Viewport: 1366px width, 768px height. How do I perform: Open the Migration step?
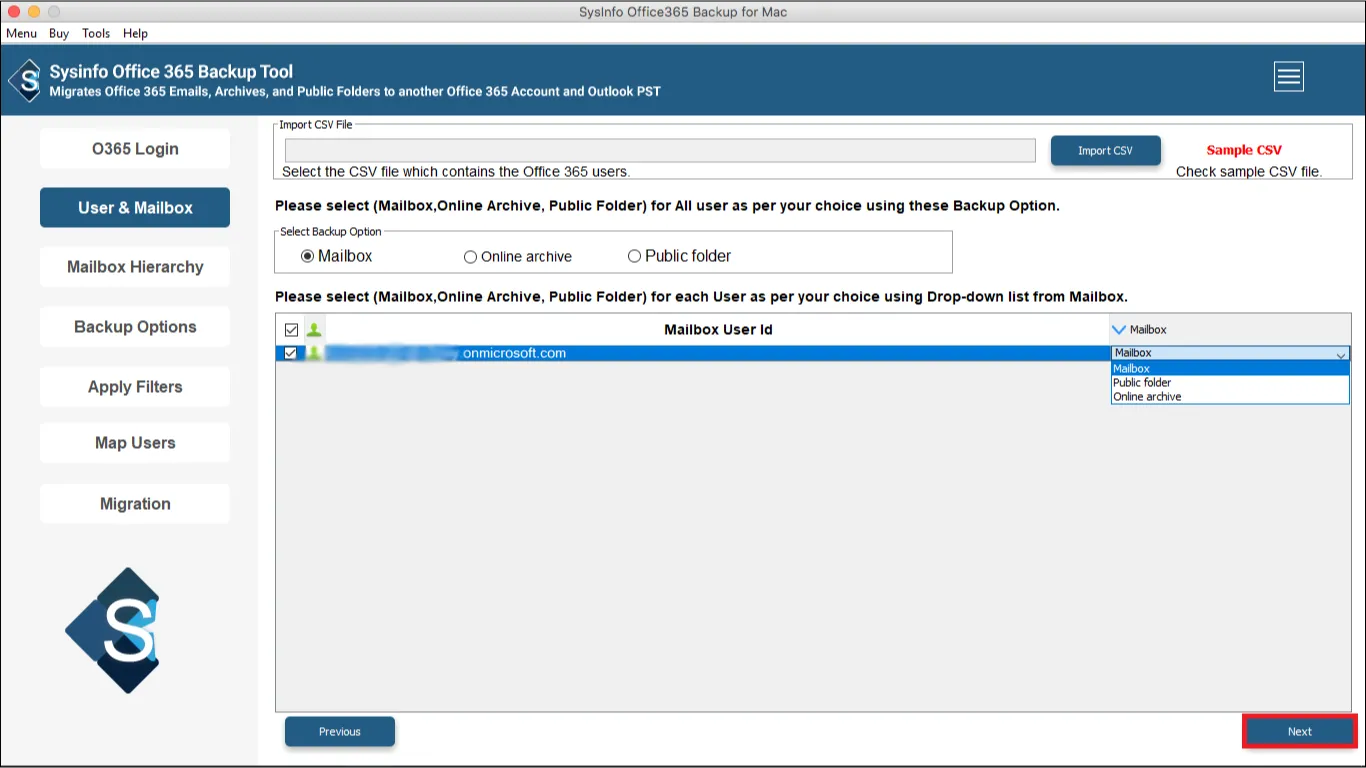point(135,504)
